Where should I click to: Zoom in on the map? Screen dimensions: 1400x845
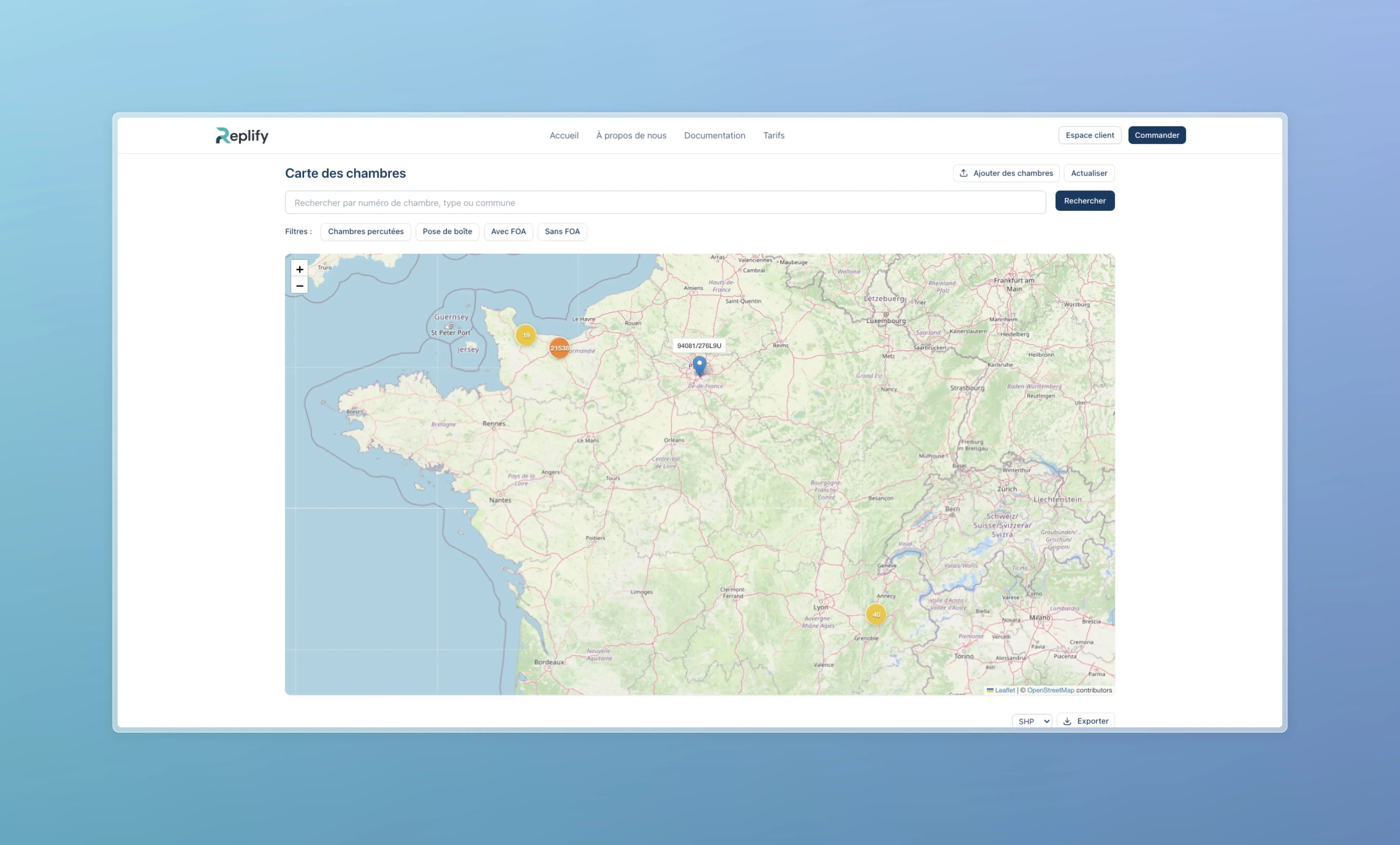coord(299,269)
